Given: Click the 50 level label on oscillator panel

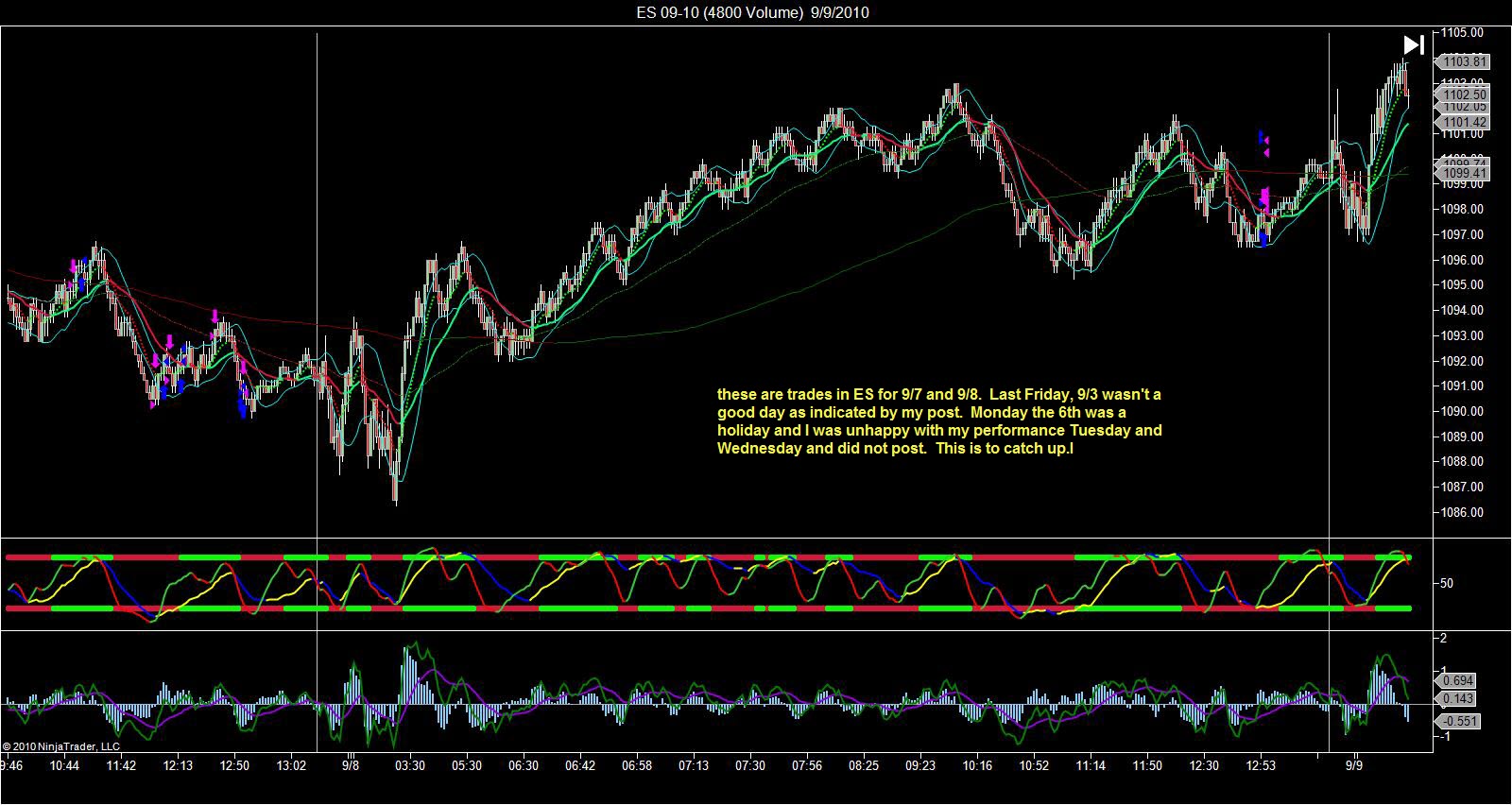Looking at the screenshot, I should [1447, 584].
